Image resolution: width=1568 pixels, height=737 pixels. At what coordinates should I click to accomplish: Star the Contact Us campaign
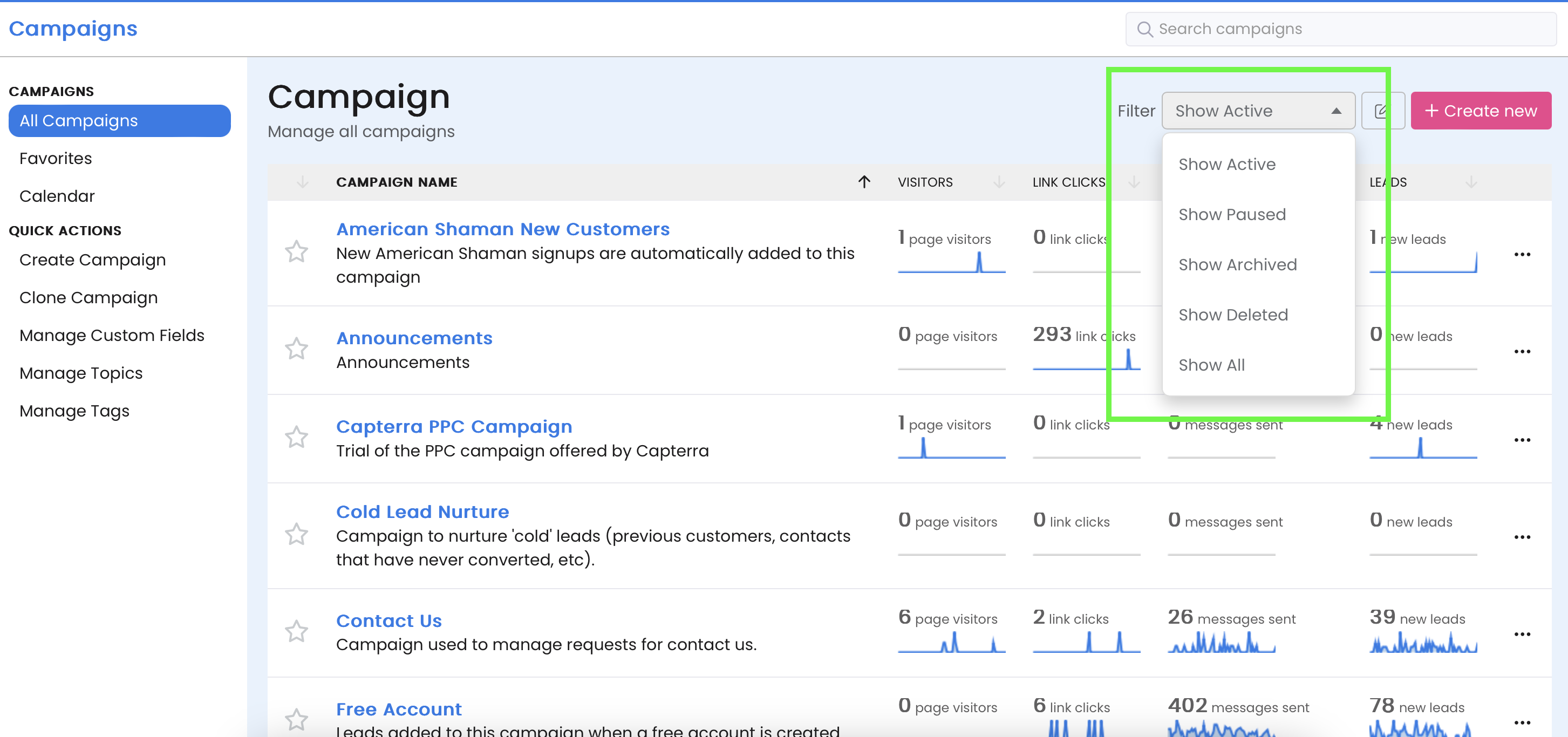tap(296, 632)
